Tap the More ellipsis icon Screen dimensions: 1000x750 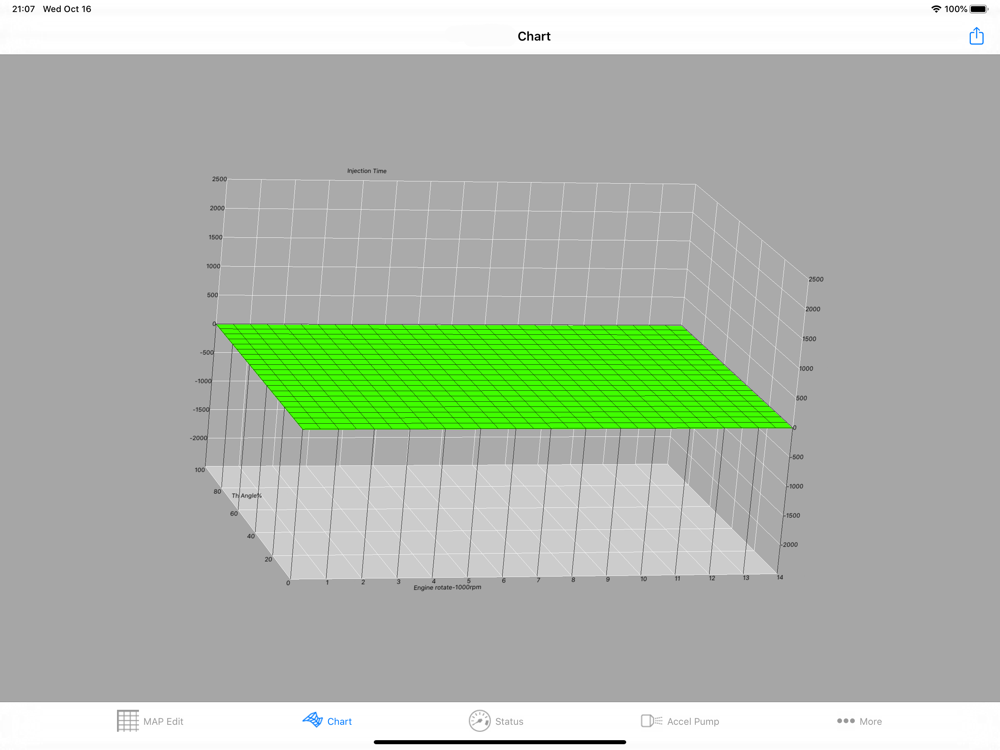[x=846, y=721]
